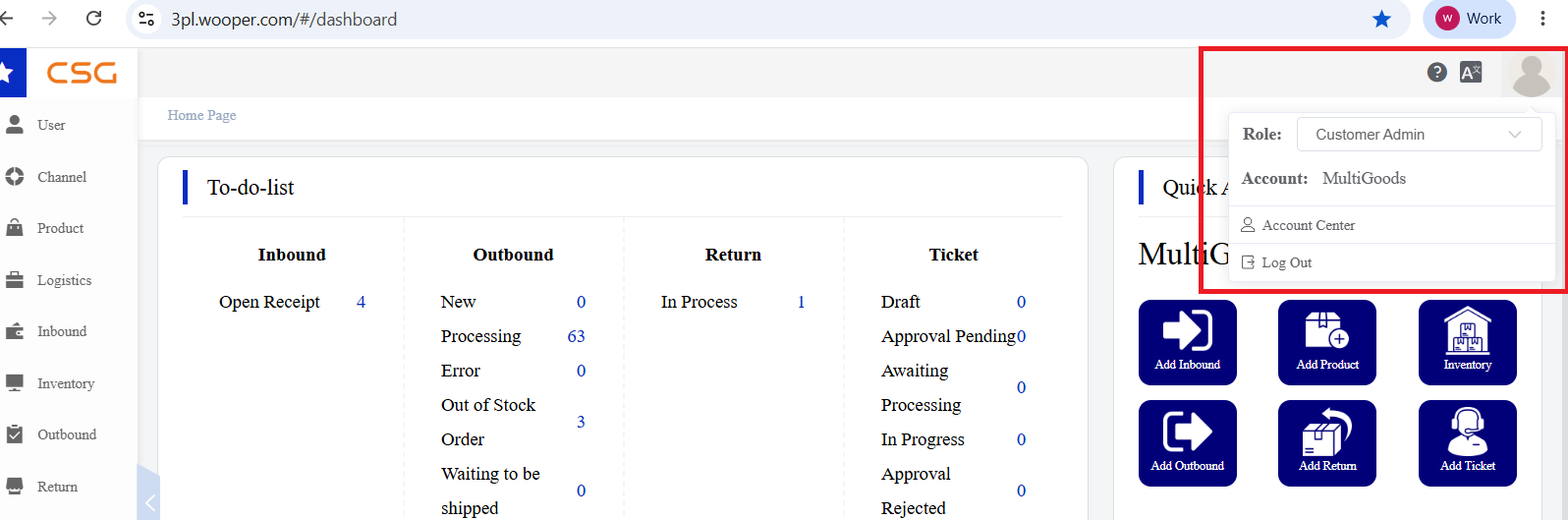The image size is (1568, 520).
Task: Open the Approval Pending count
Action: point(1021,336)
